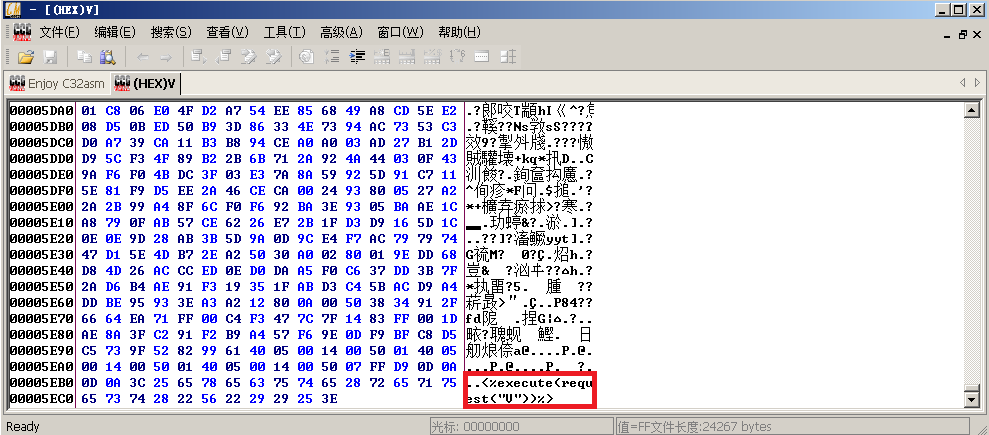989x435 pixels.
Task: Click last hex byte 3E in row 00005EC0
Action: (329, 399)
